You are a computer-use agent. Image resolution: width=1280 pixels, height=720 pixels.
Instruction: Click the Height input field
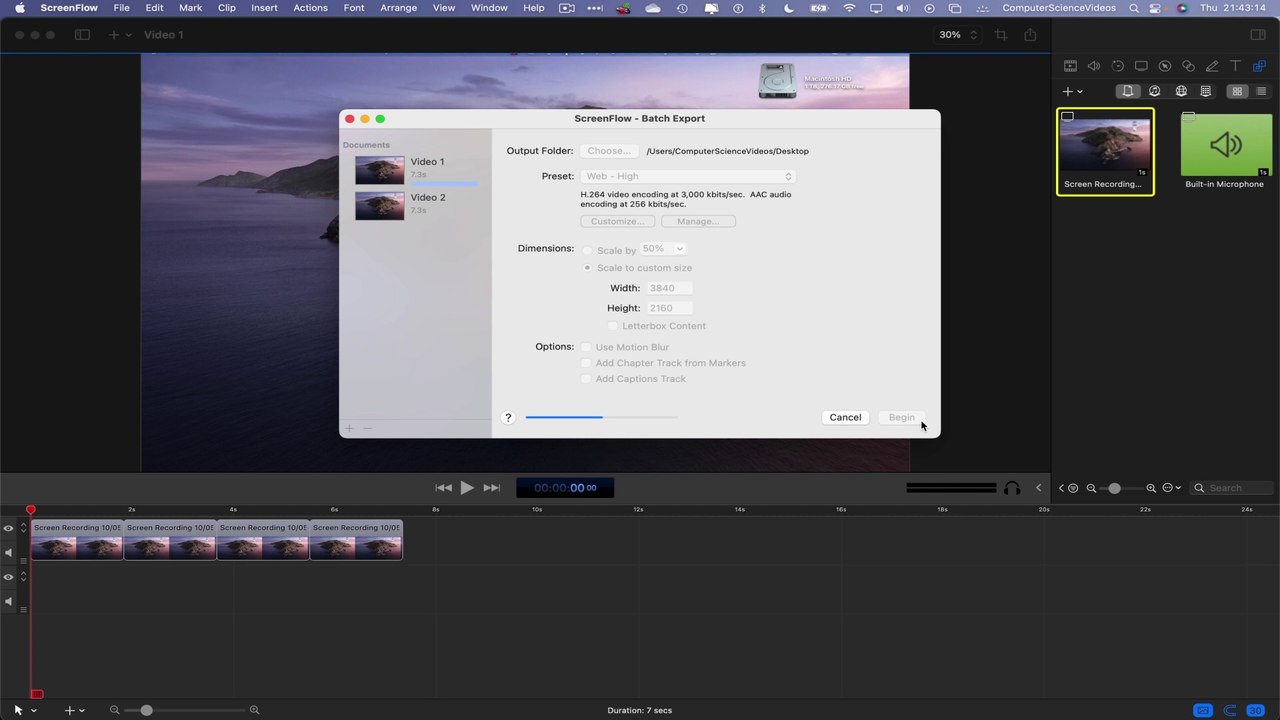click(x=669, y=308)
